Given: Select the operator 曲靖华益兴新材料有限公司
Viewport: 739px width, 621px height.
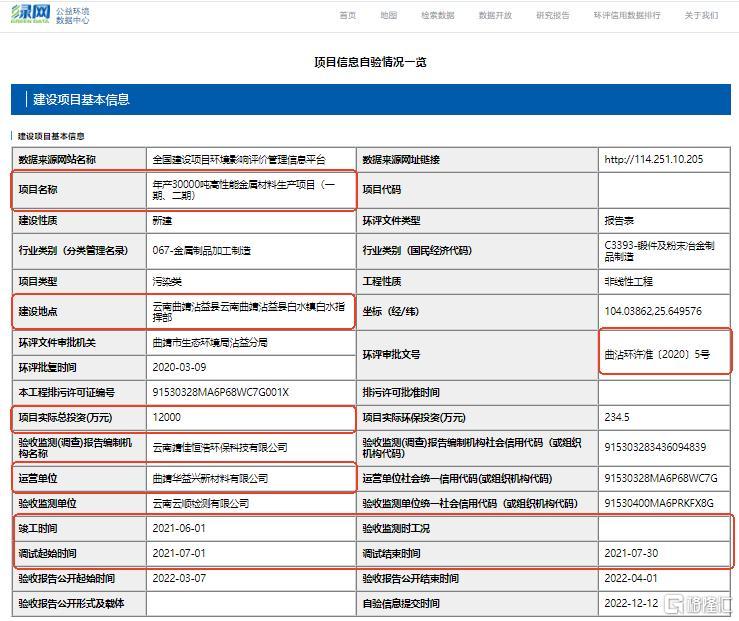Looking at the screenshot, I should click(210, 478).
